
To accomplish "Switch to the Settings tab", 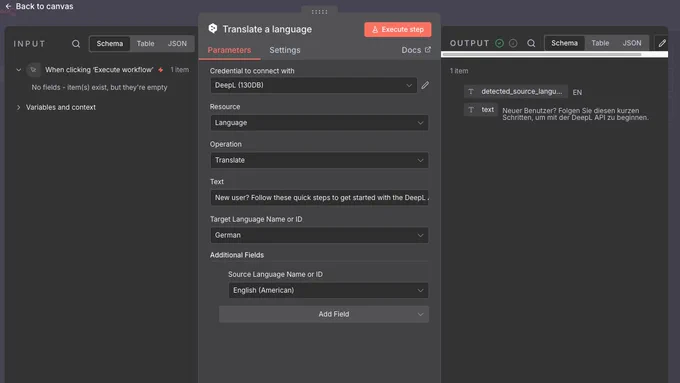I will [x=284, y=50].
